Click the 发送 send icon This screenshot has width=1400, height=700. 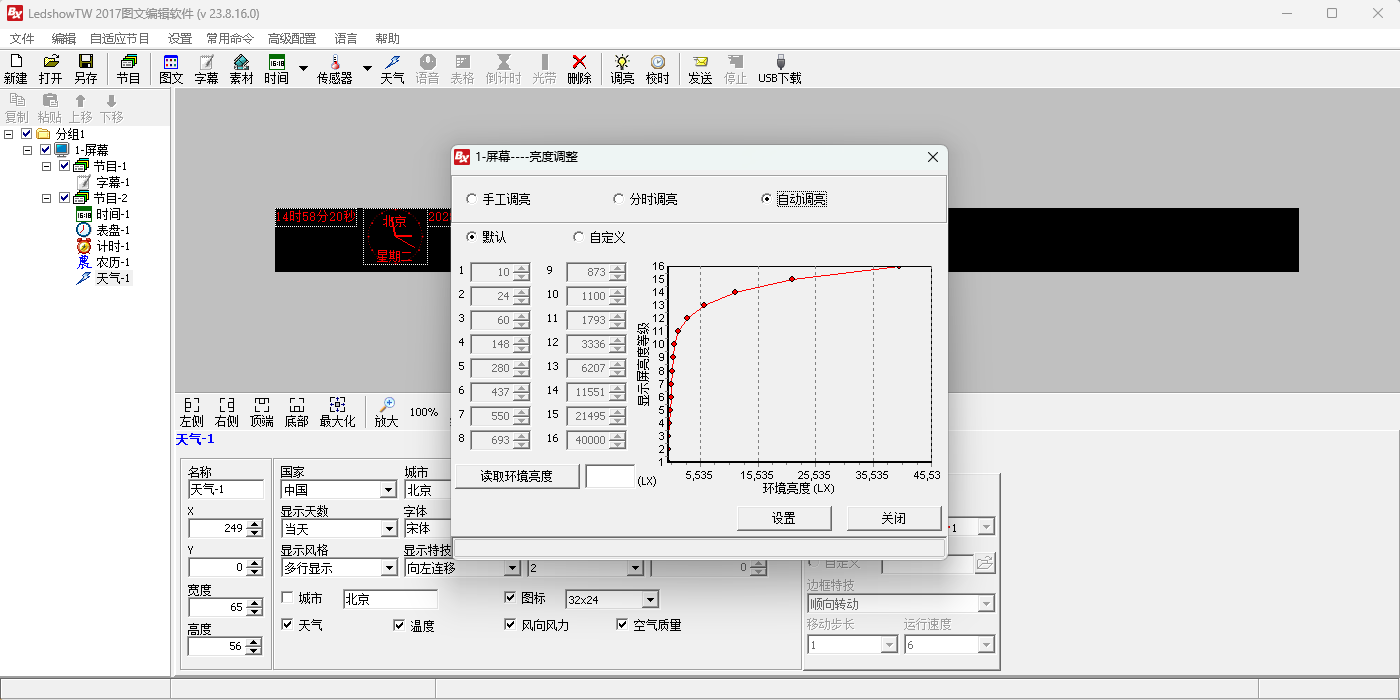(x=700, y=69)
